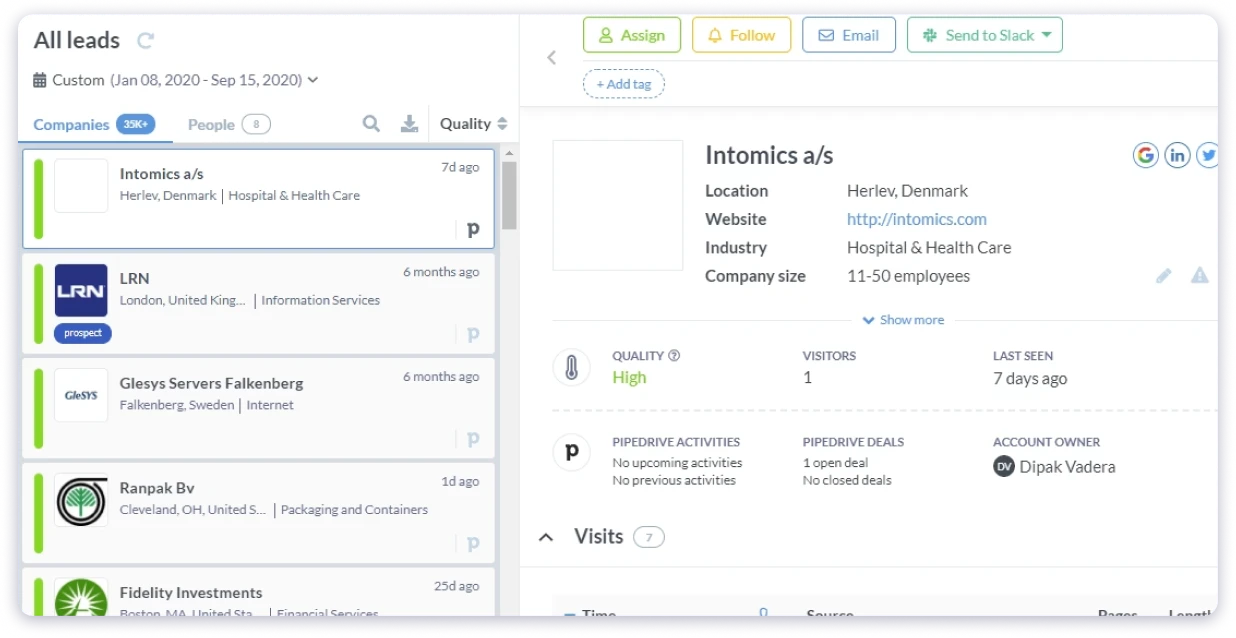1236x638 pixels.
Task: Click the High quality value
Action: [x=629, y=378]
